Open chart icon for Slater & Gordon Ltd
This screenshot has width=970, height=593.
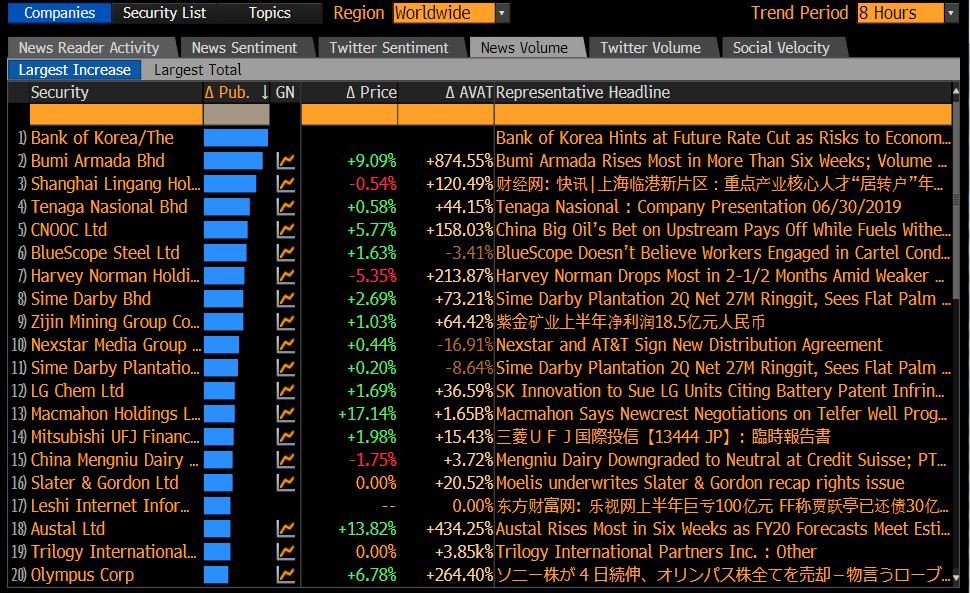(285, 482)
